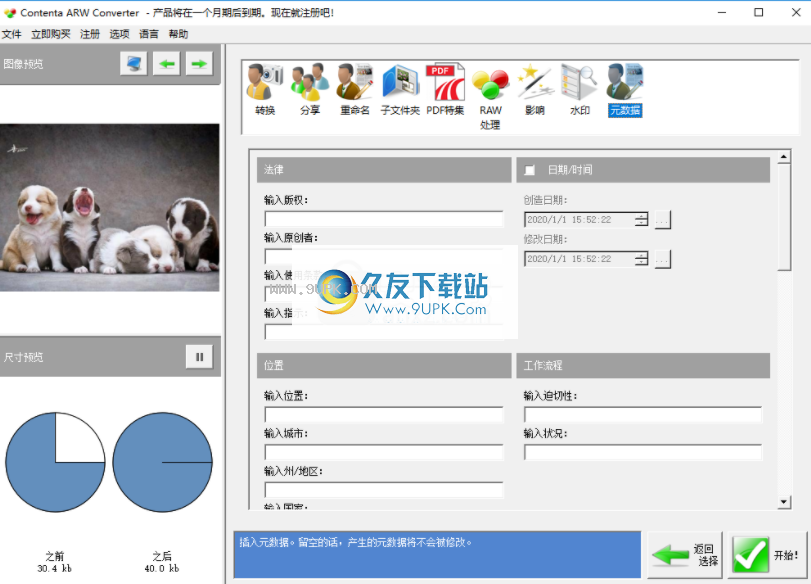Open the 帮助 menu
This screenshot has height=584, width=811.
pos(178,34)
